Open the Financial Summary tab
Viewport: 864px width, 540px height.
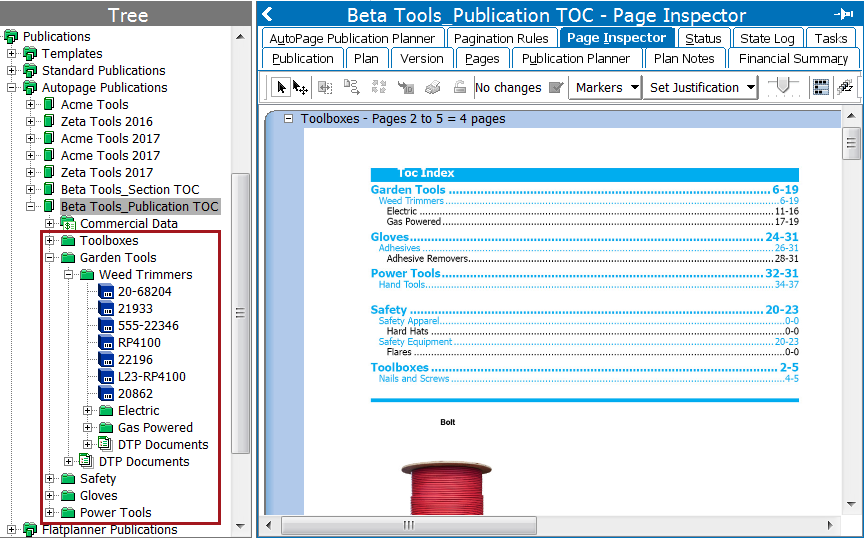coord(792,59)
